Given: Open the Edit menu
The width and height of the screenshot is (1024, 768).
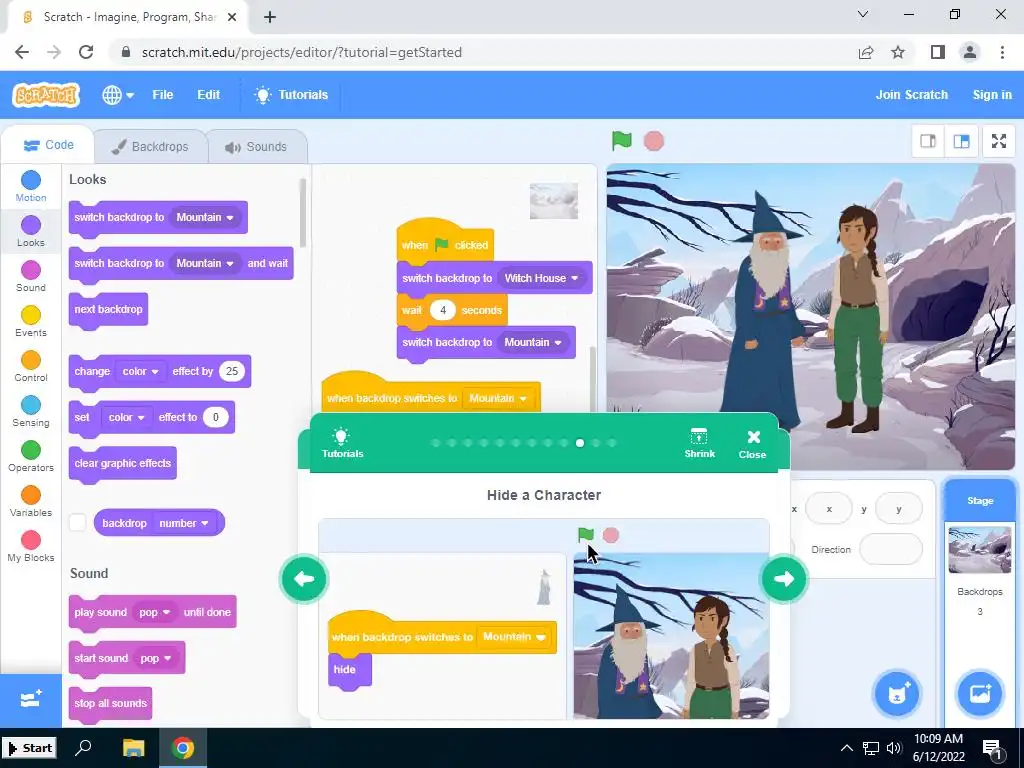Looking at the screenshot, I should click(208, 95).
